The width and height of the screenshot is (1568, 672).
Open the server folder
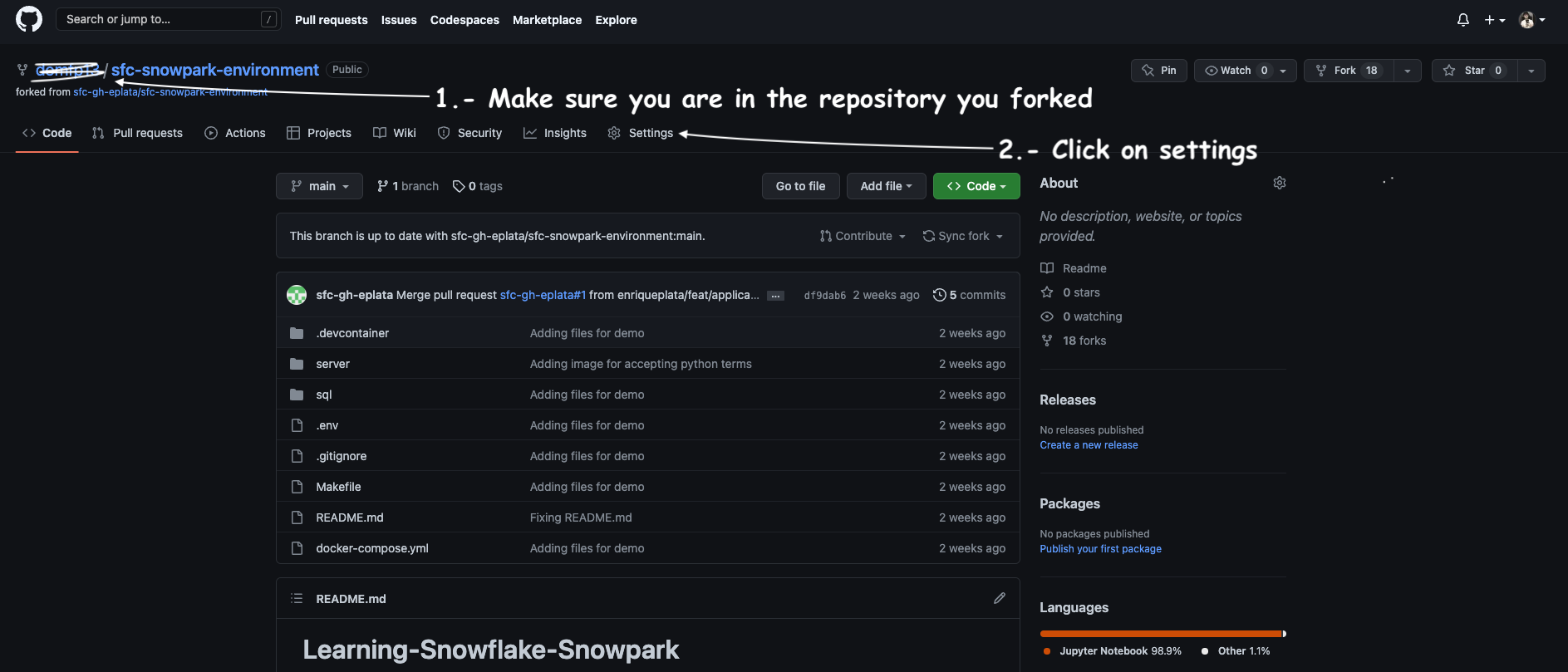click(332, 364)
